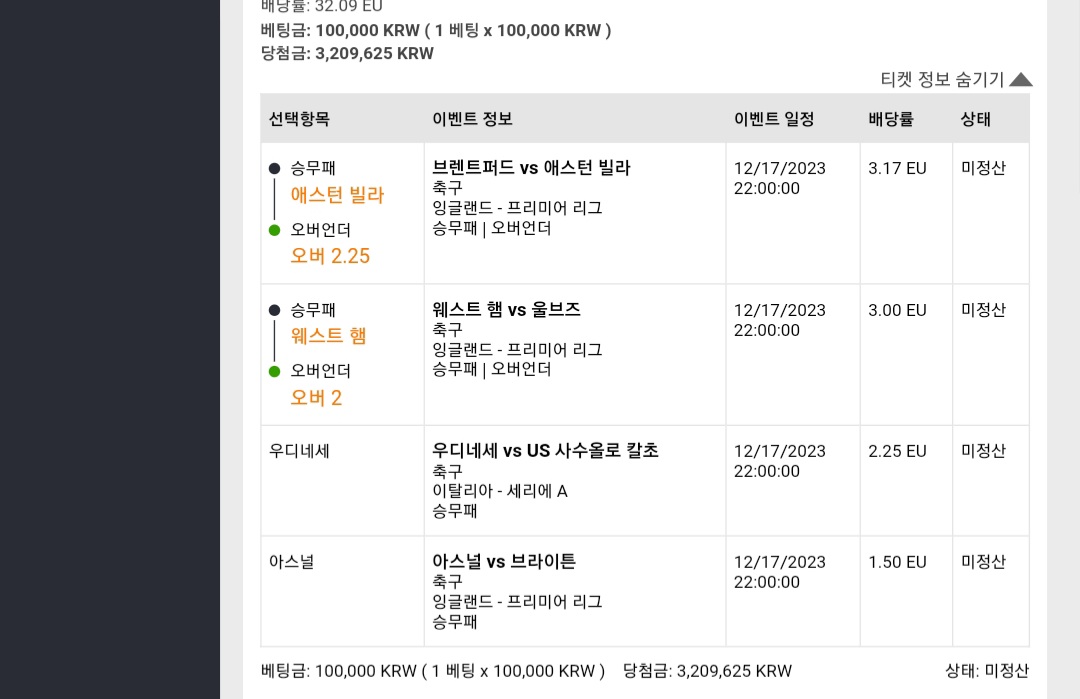The width and height of the screenshot is (1080, 699).
Task: Select the orange '오버 2' pick
Action: [x=316, y=398]
